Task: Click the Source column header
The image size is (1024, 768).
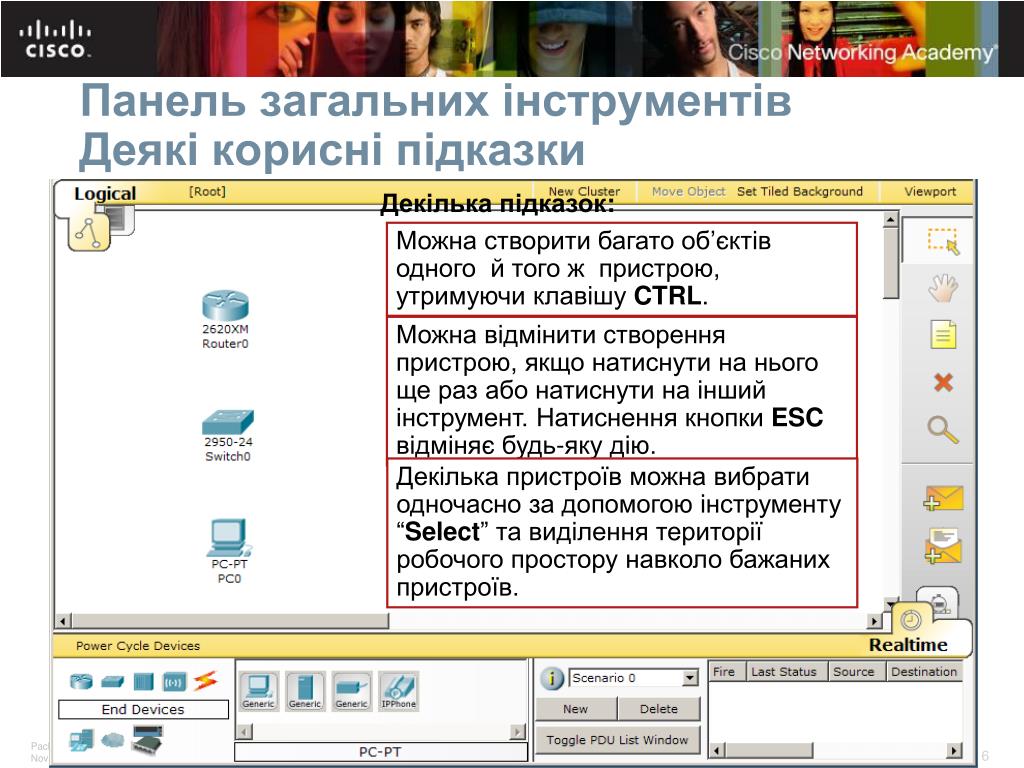Action: 854,671
